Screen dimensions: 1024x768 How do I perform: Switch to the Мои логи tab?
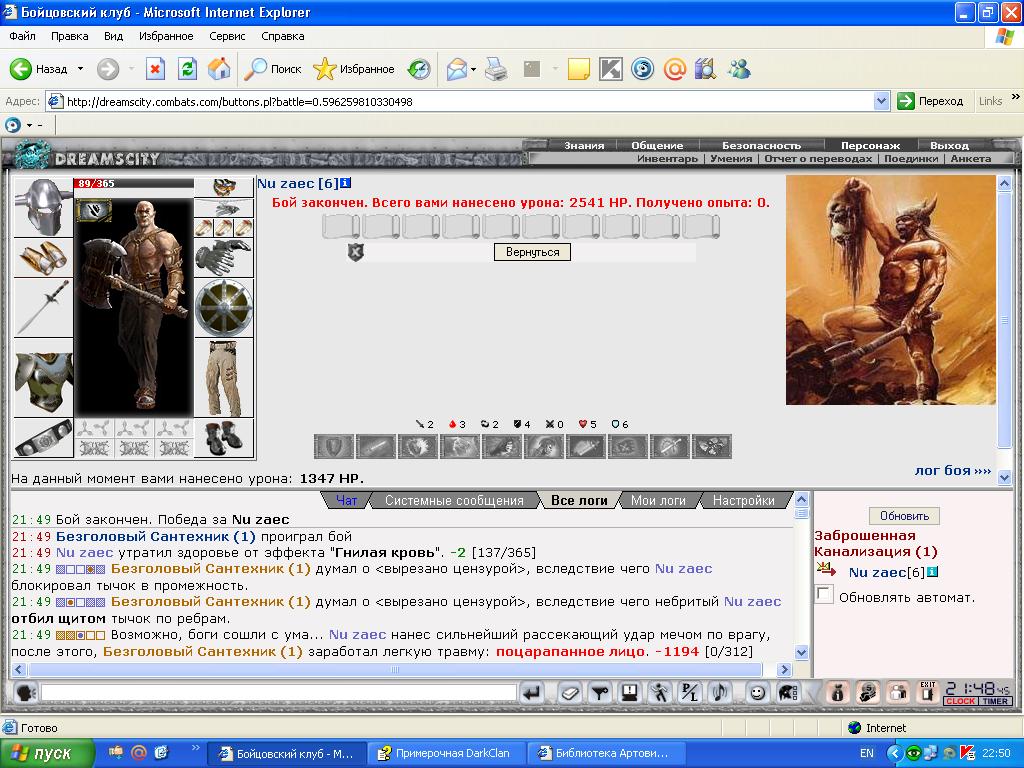point(658,500)
